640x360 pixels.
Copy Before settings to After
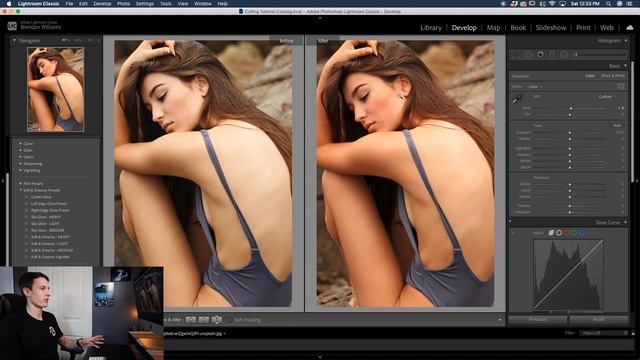191,320
